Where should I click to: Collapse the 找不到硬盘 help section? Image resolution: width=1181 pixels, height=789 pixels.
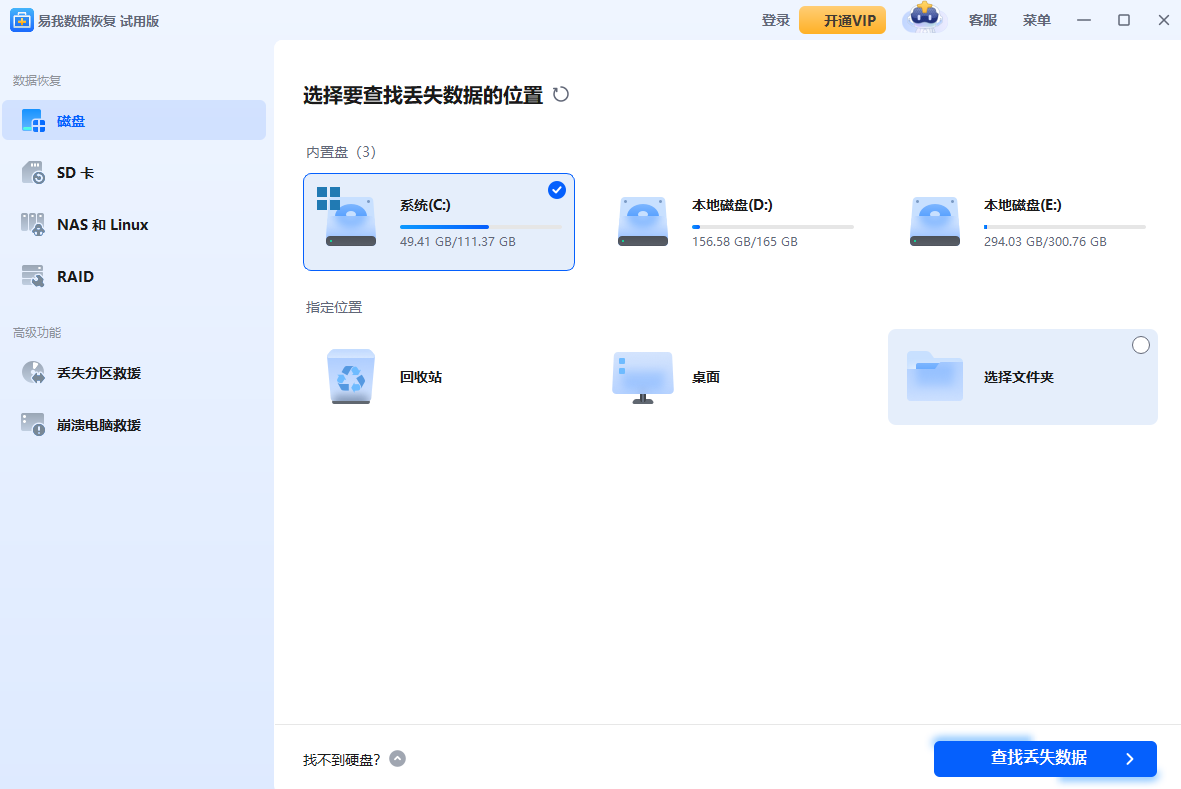397,758
